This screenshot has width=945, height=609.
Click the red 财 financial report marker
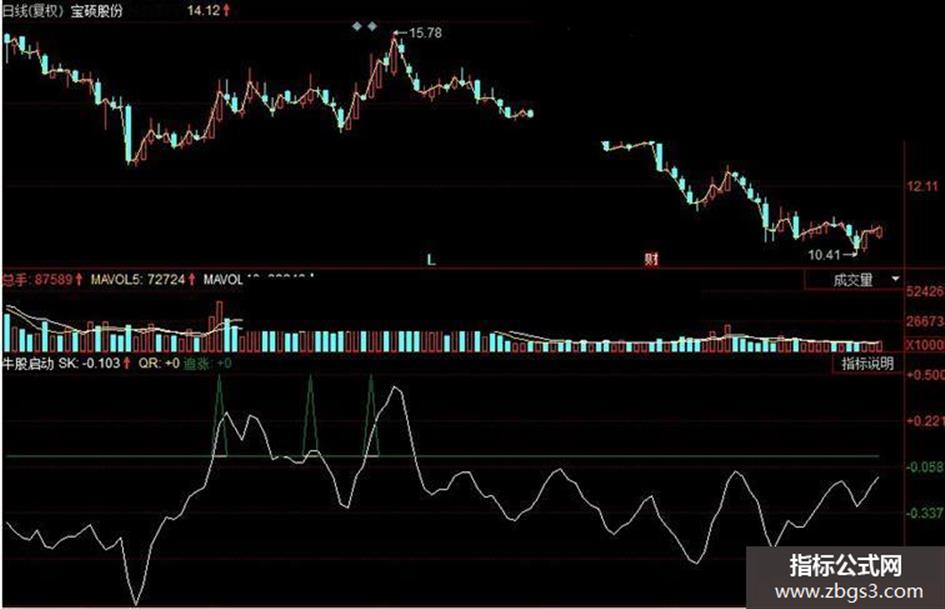(x=651, y=260)
